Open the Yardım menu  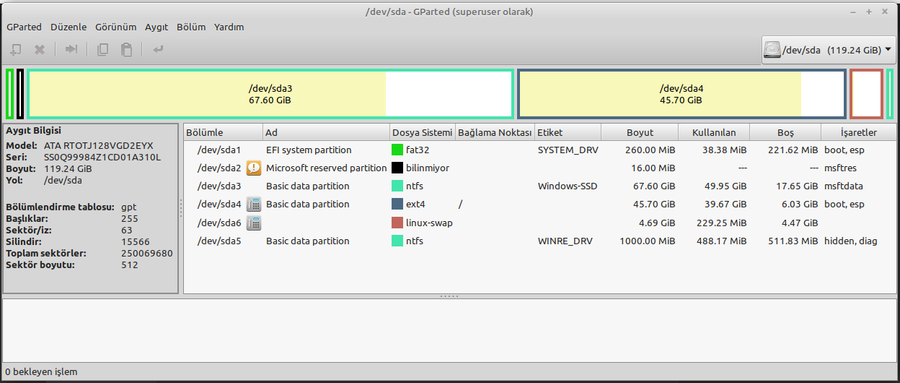tap(229, 27)
